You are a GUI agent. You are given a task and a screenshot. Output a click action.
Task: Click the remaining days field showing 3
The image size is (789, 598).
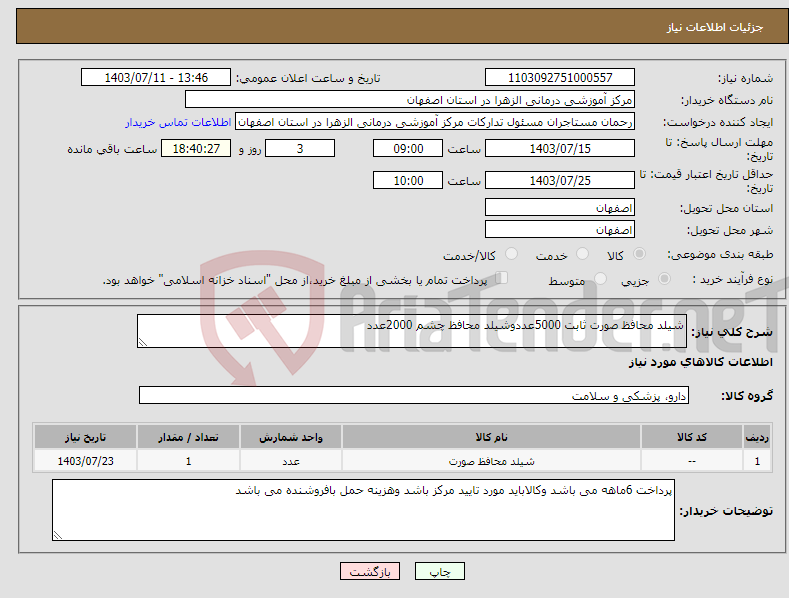[300, 148]
